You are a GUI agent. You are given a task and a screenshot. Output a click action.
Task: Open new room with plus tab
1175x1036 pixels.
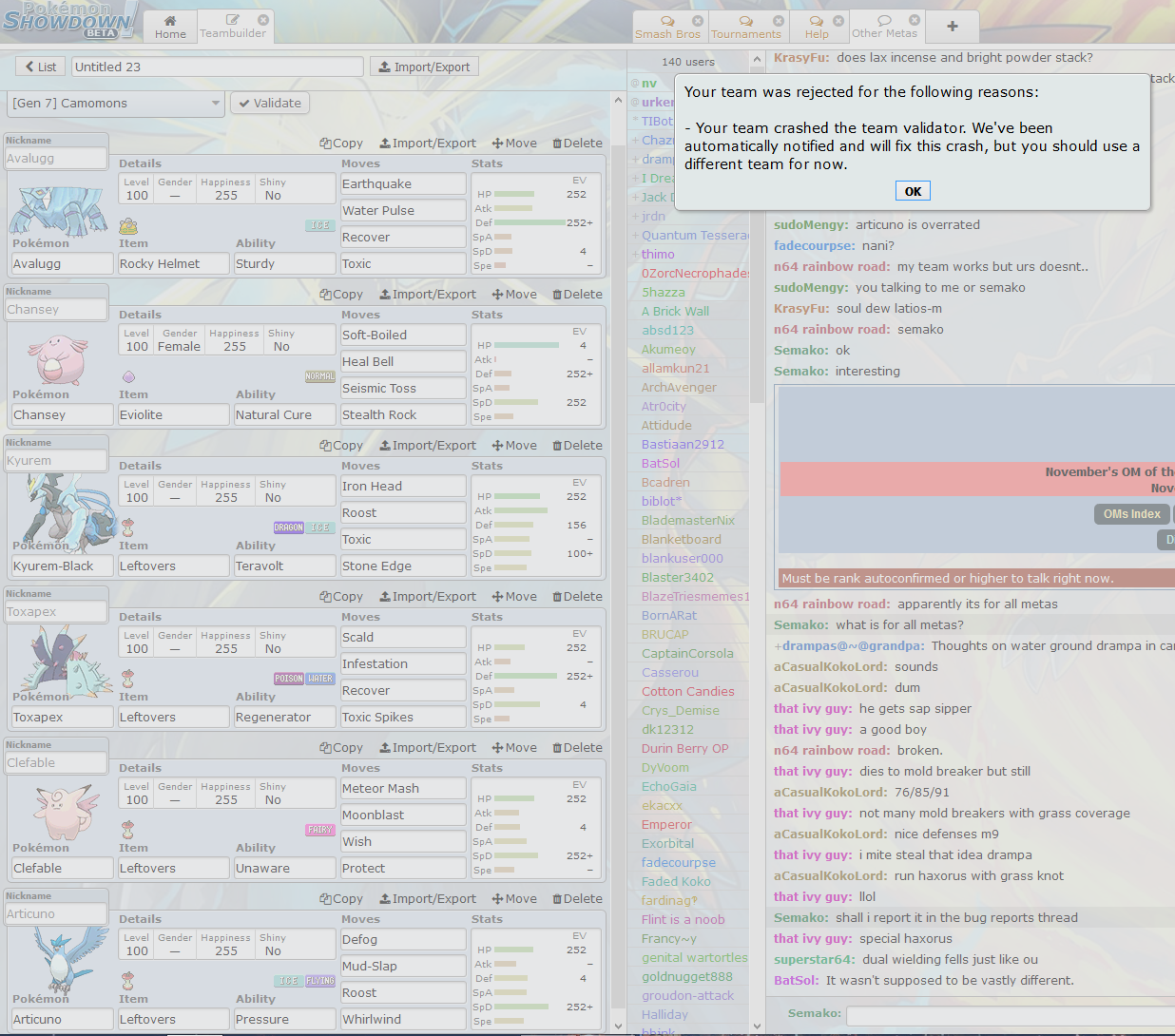coord(952,27)
